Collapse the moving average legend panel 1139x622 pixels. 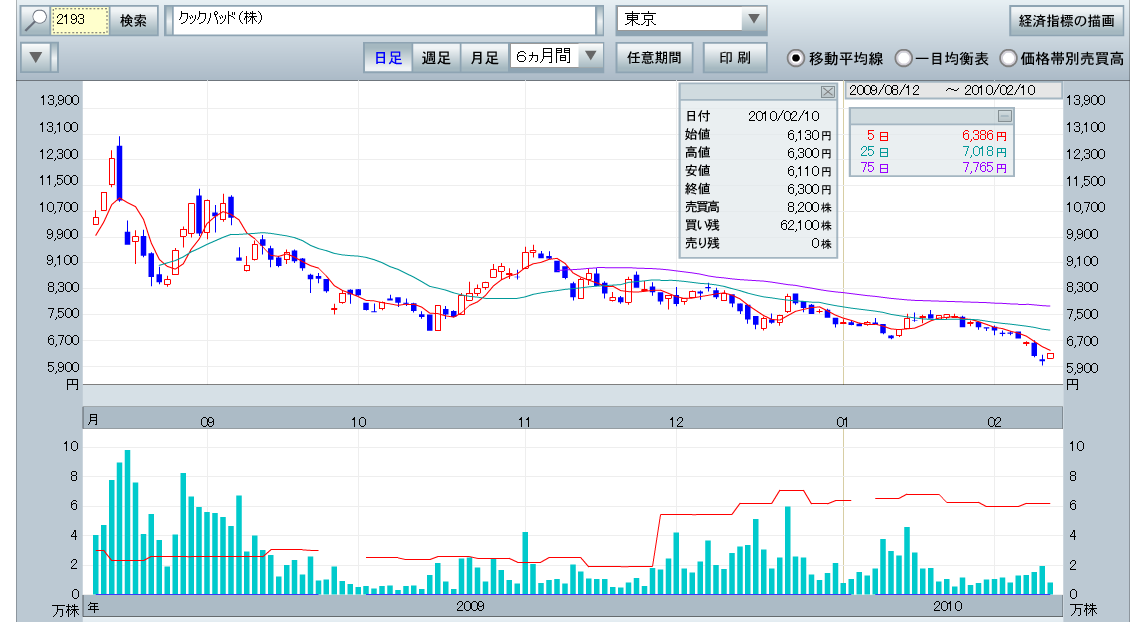click(x=1005, y=115)
